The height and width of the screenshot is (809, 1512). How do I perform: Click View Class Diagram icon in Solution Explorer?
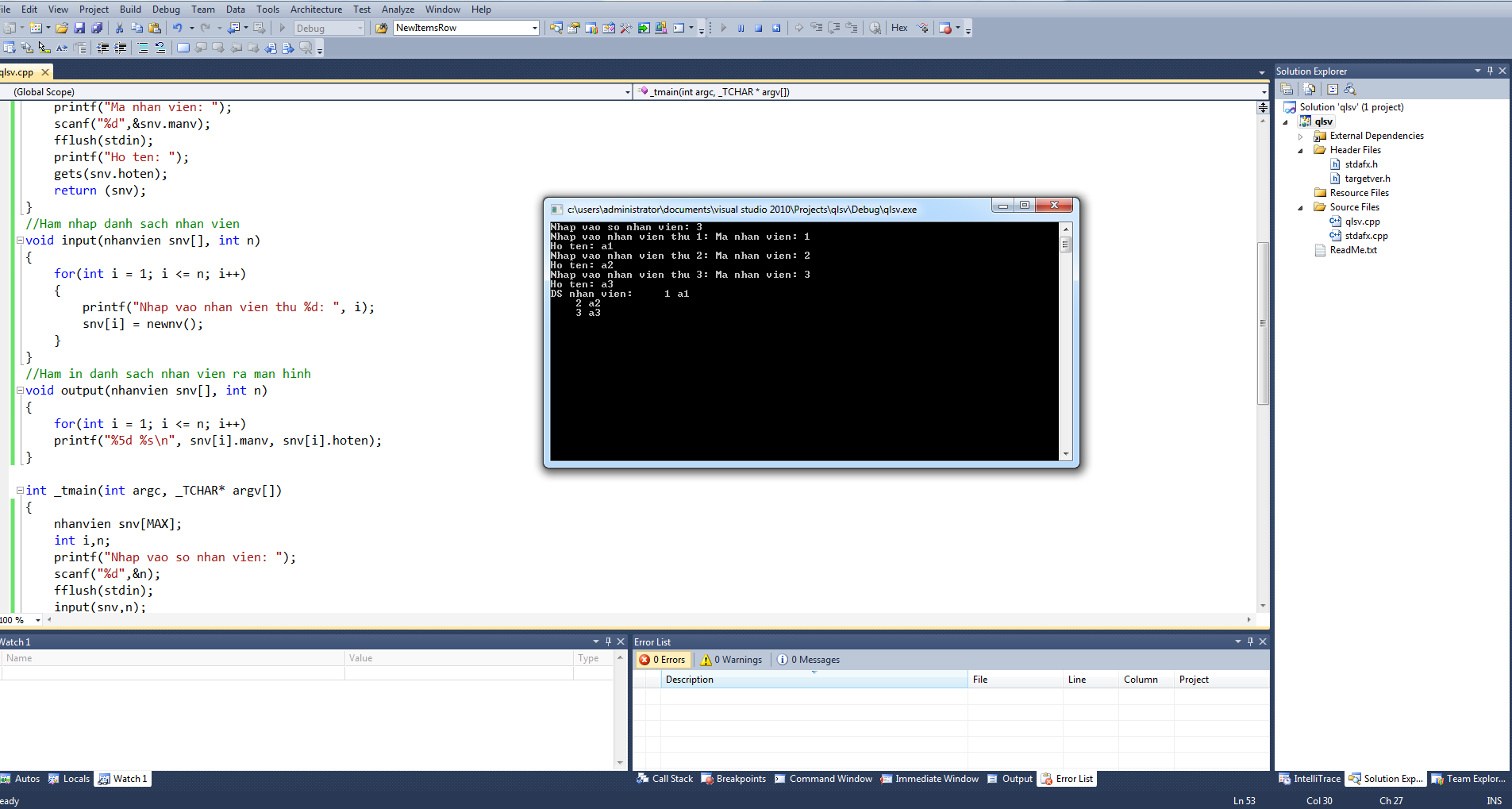pyautogui.click(x=1350, y=89)
